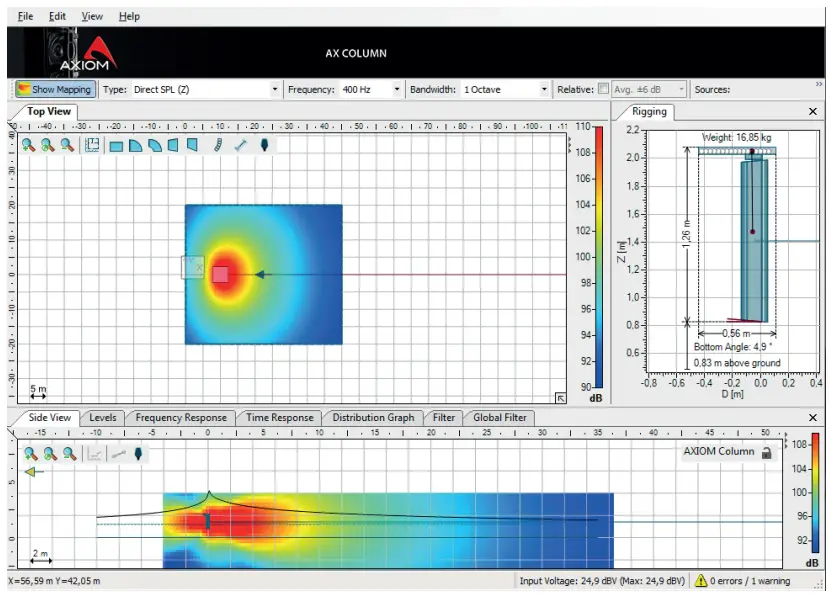
Task: Click the '0,83 m above ground' label
Action: [737, 363]
